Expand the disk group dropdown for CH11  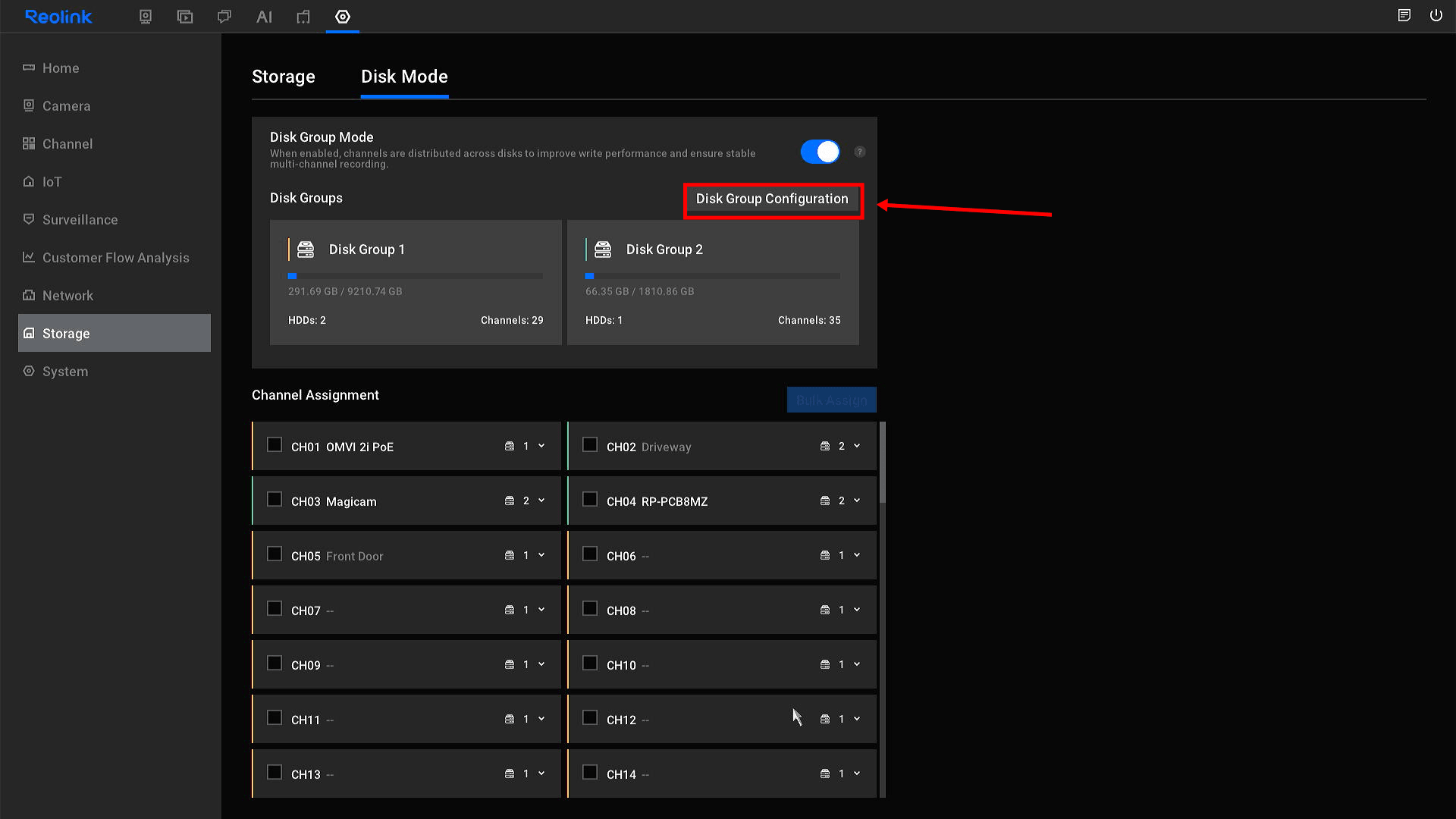coord(541,720)
